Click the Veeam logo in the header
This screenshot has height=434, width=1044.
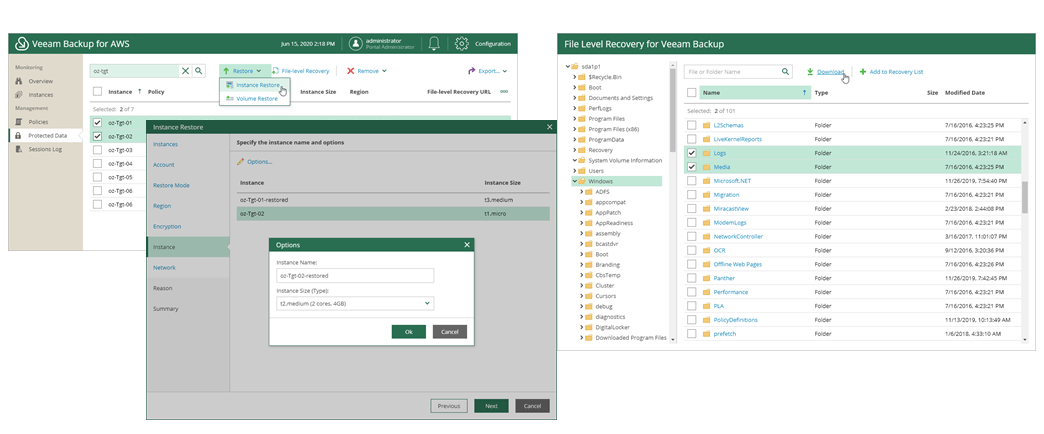[22, 44]
